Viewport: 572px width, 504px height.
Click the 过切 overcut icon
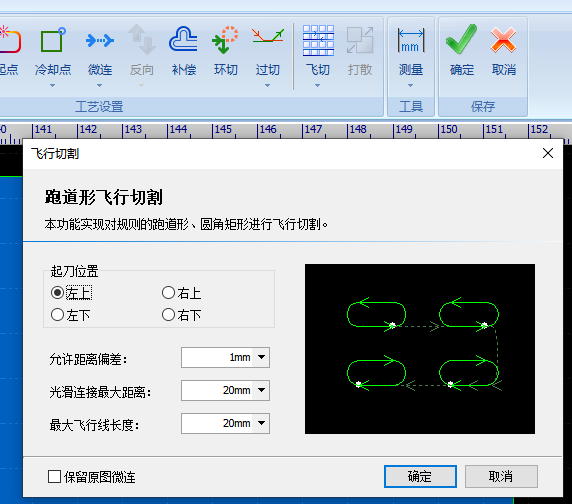[x=267, y=36]
